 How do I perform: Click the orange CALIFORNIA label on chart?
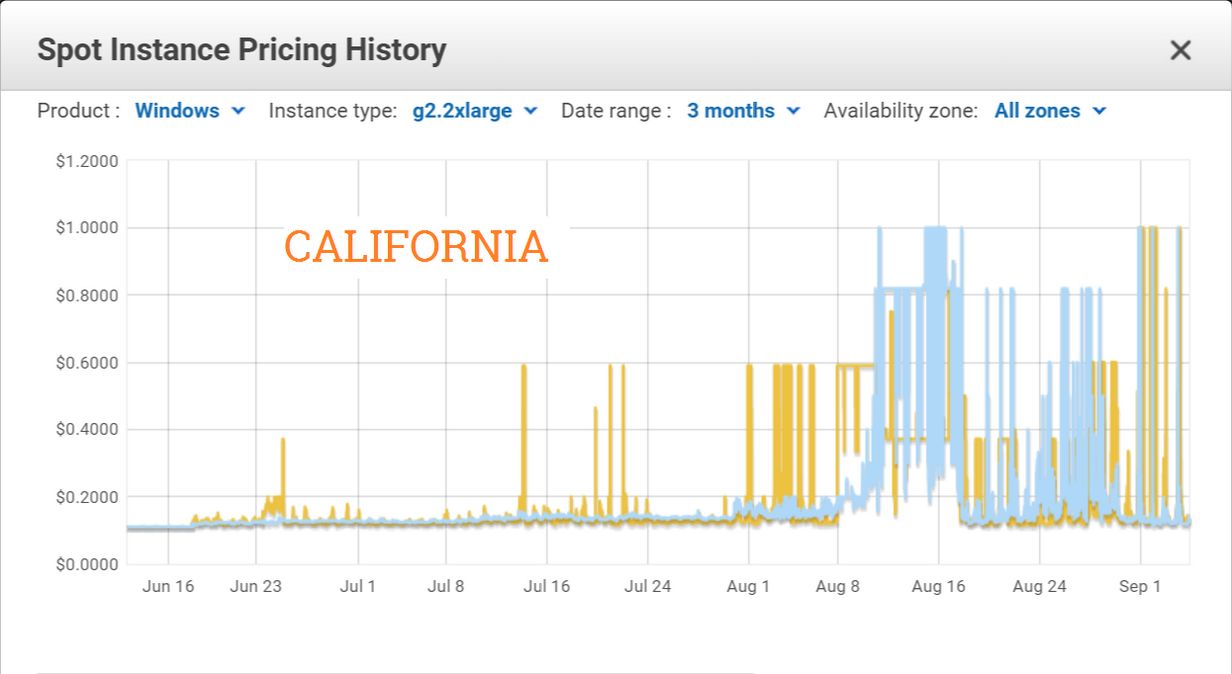click(416, 247)
